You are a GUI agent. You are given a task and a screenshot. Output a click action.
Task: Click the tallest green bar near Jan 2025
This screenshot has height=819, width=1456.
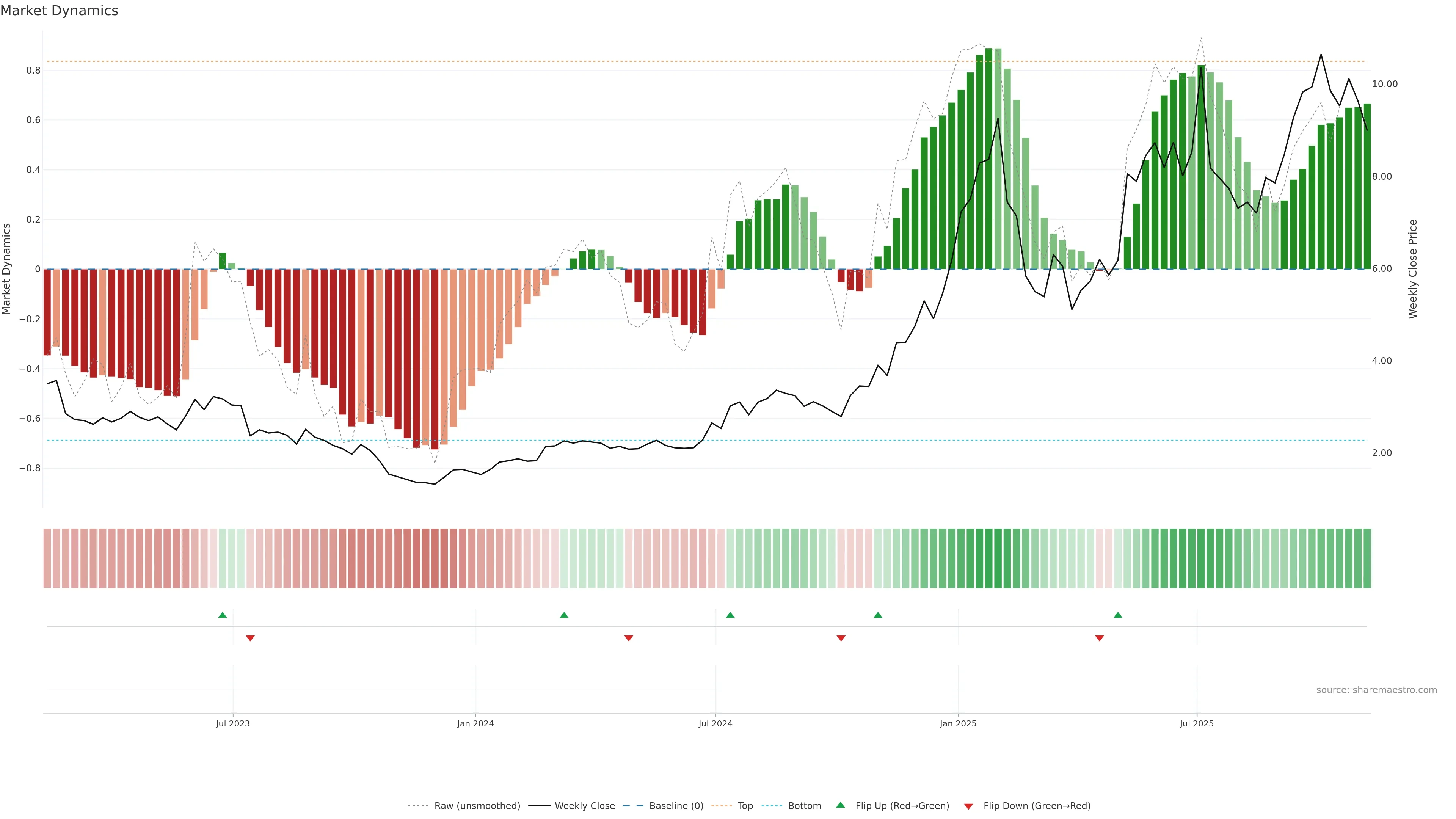[988, 158]
